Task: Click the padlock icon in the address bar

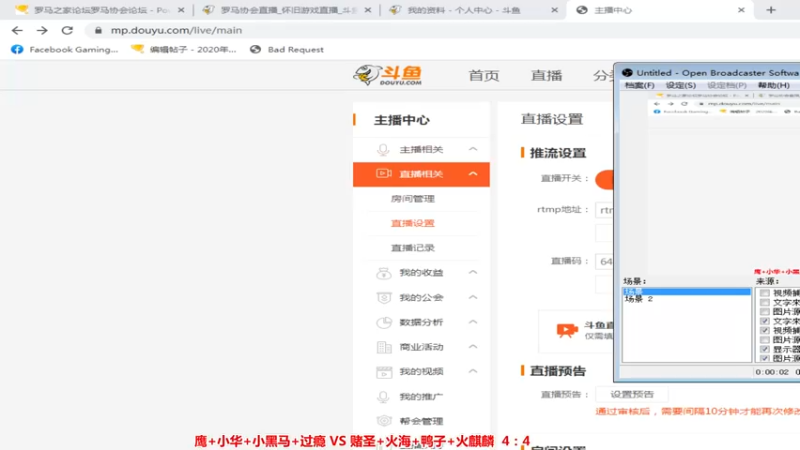Action: click(98, 31)
